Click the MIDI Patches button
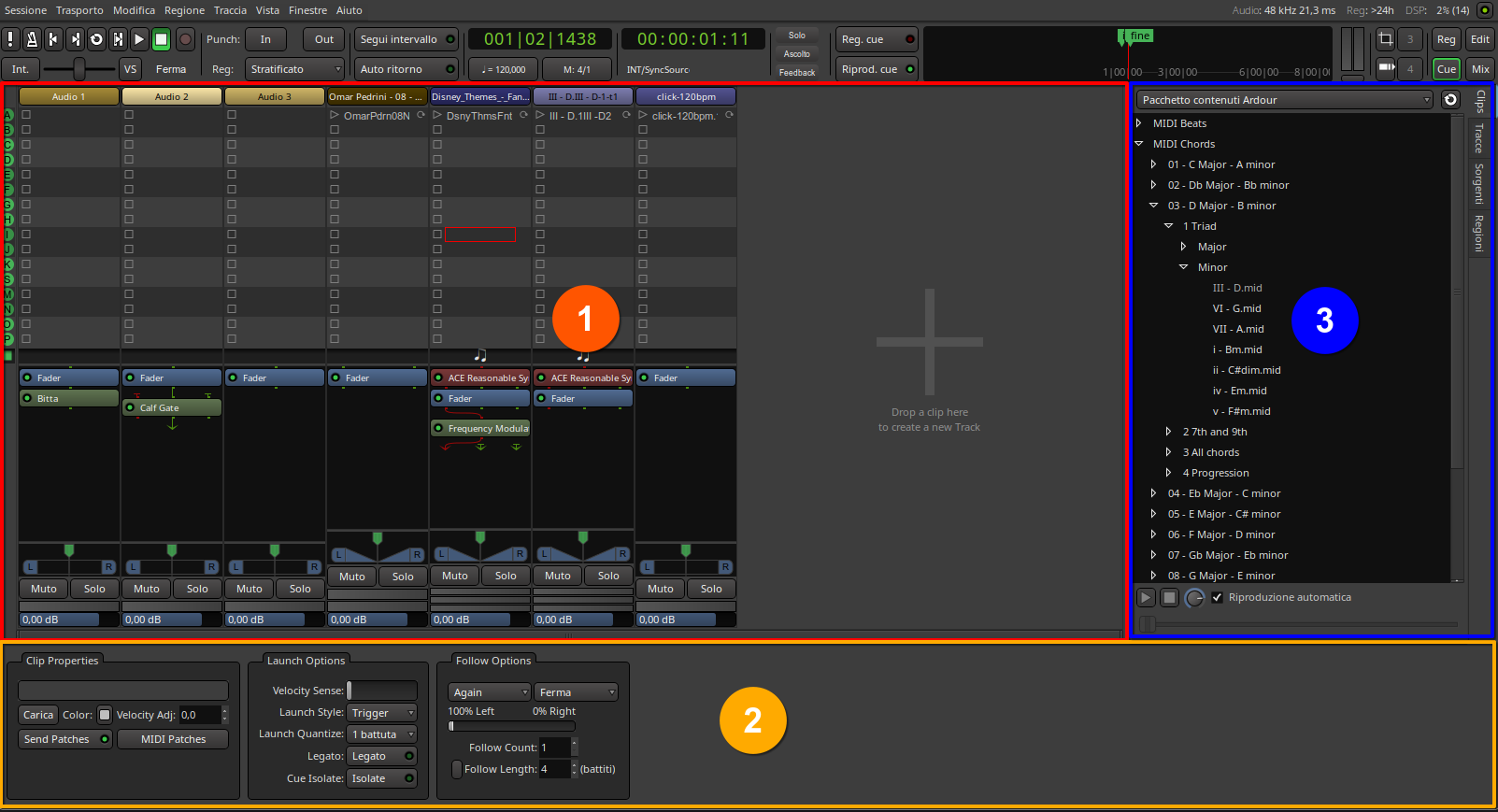1498x812 pixels. point(173,739)
